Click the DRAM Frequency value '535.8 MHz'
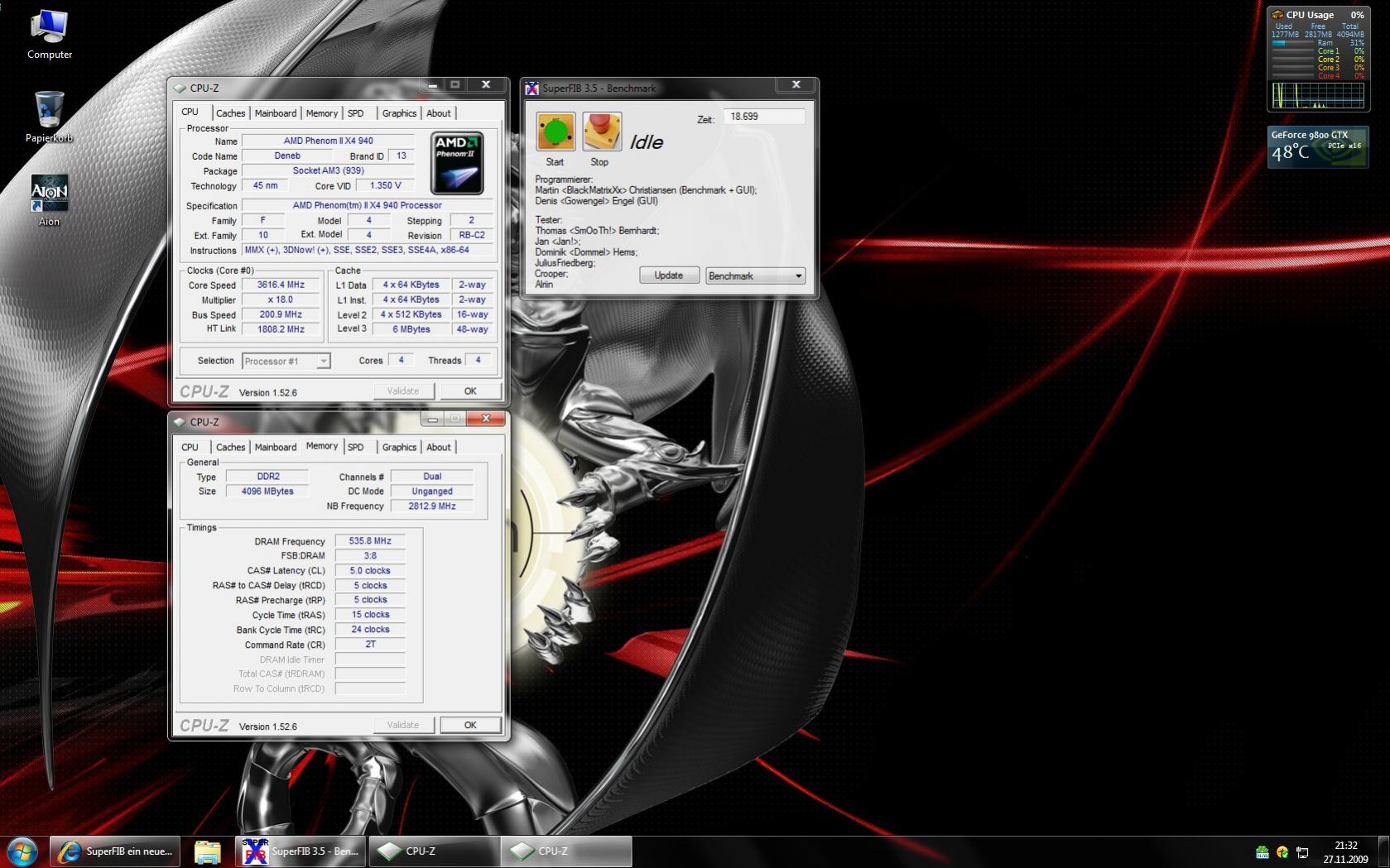 coord(370,541)
